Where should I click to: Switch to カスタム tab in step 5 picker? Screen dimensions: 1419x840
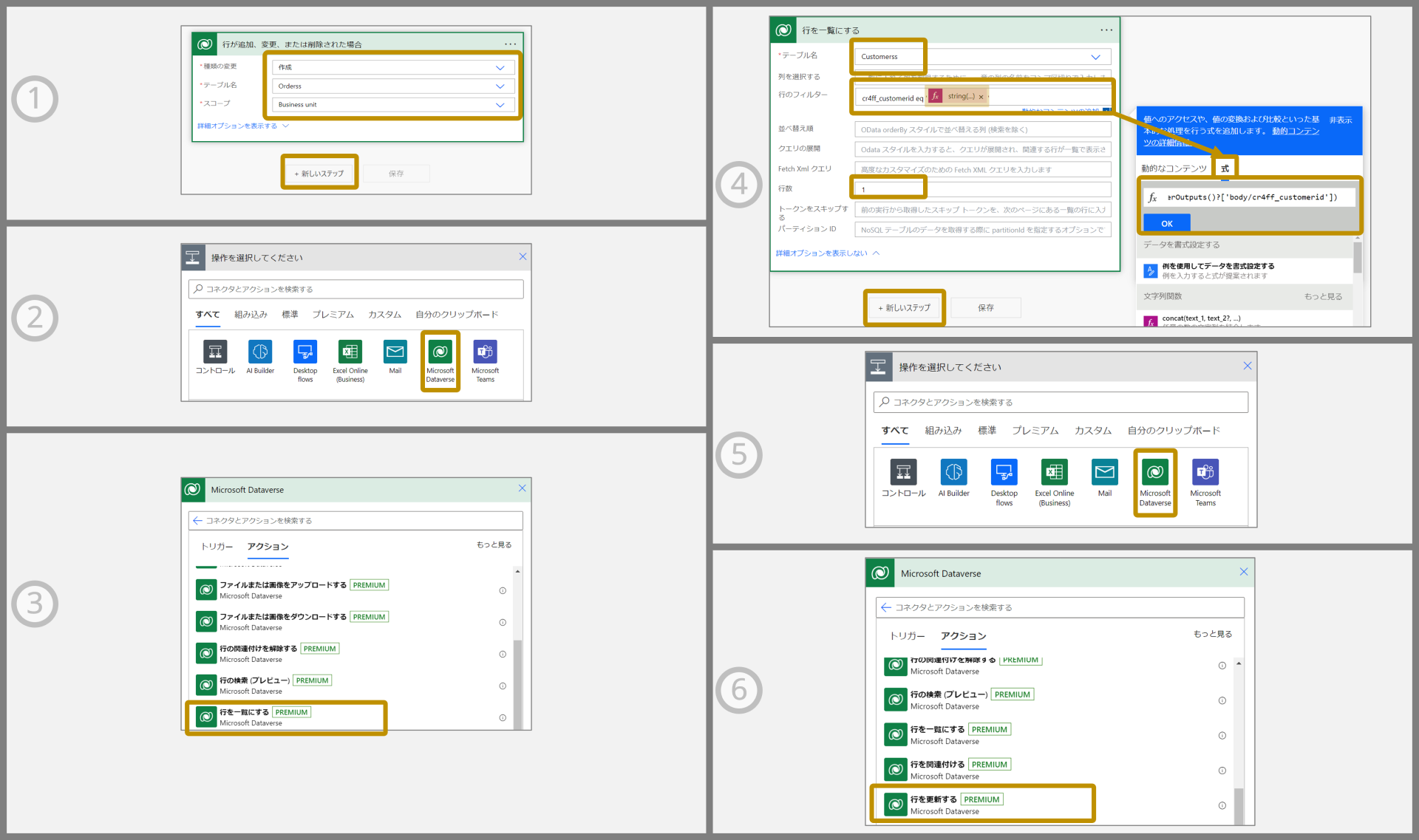point(1092,430)
